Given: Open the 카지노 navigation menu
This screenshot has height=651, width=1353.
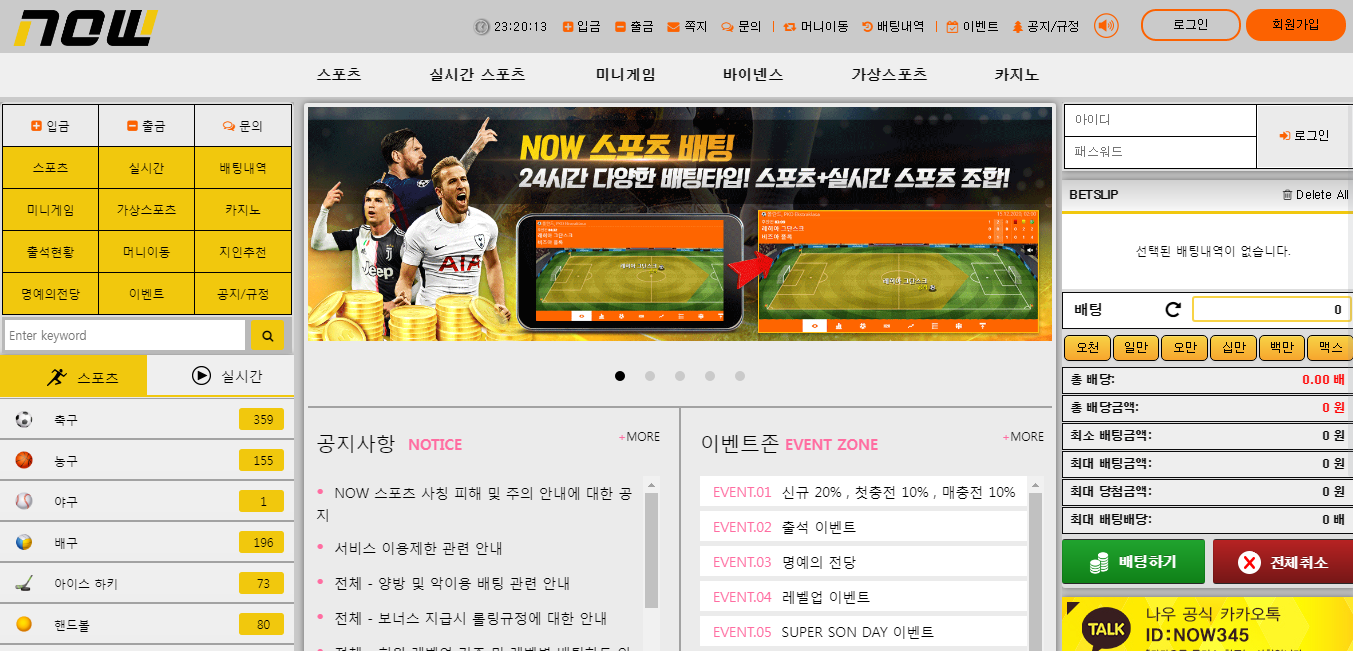Looking at the screenshot, I should pos(1016,75).
